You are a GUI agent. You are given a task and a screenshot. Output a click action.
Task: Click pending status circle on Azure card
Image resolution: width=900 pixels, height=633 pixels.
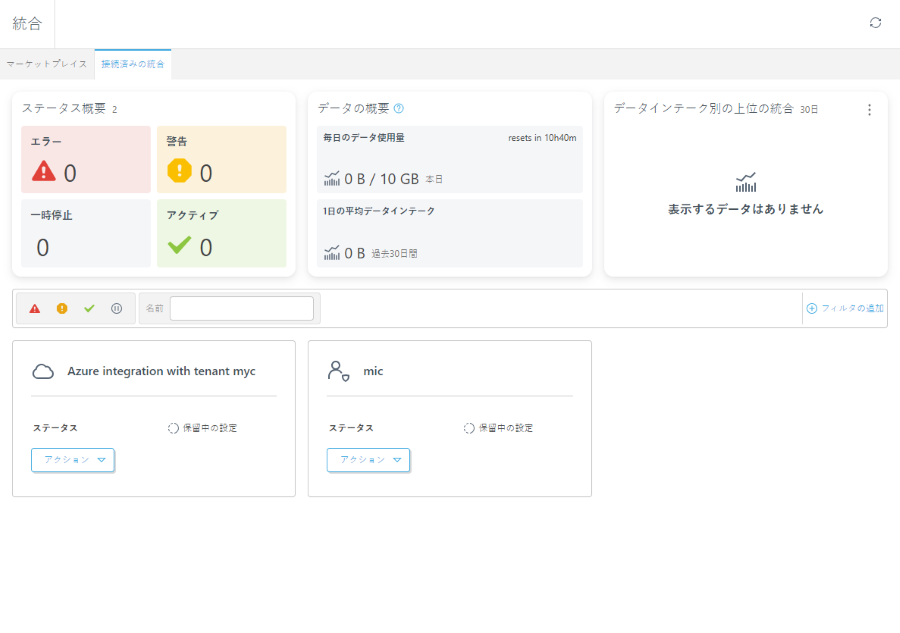point(173,428)
